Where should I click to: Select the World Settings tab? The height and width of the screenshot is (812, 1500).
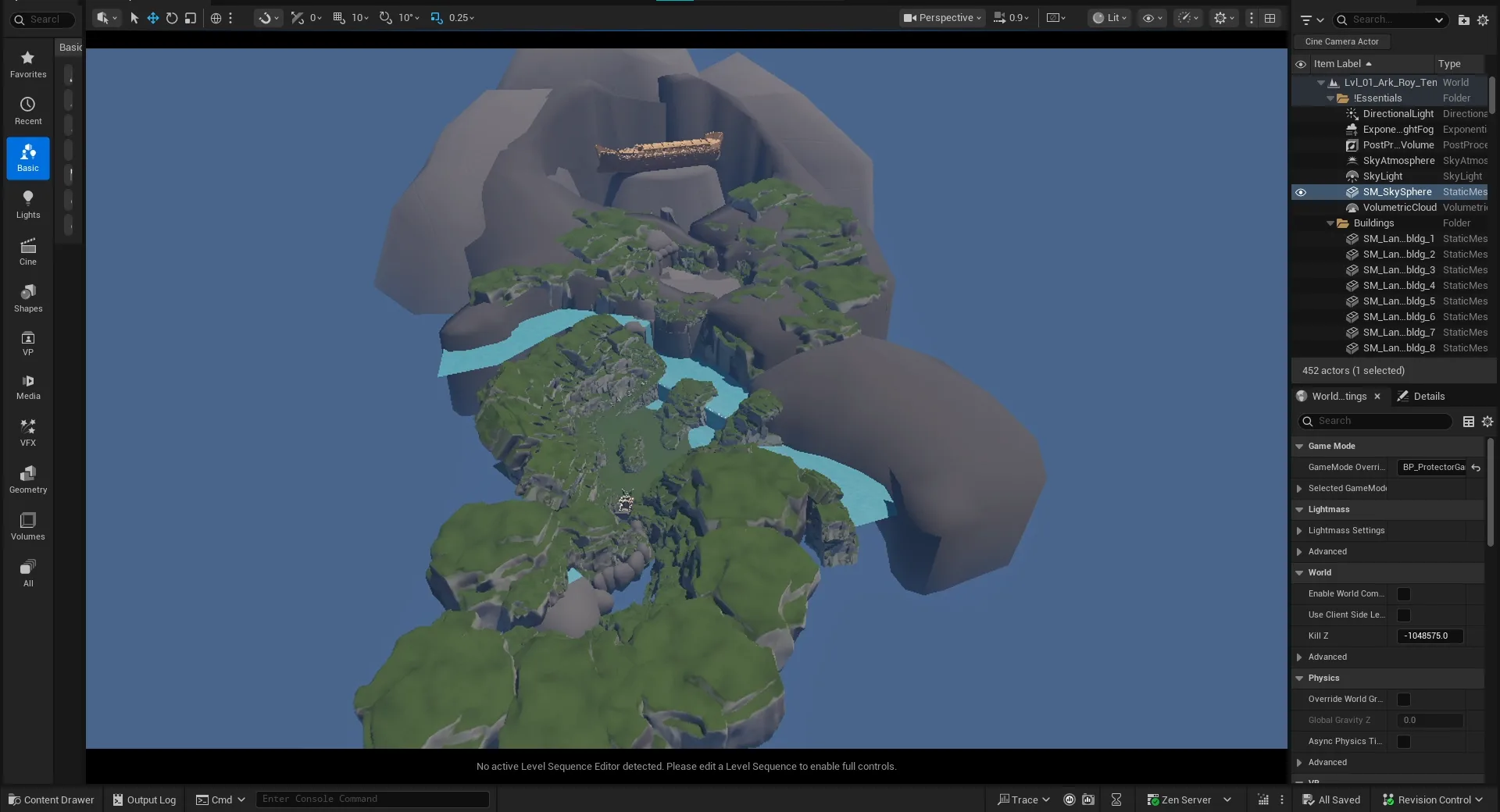(1339, 397)
